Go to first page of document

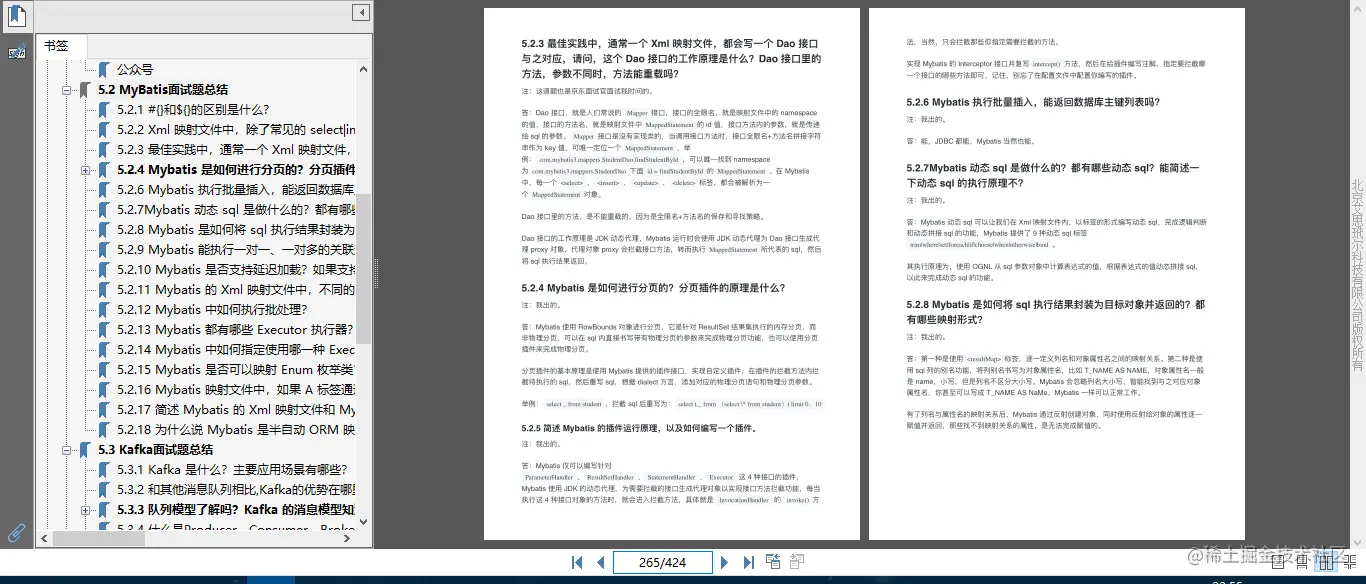577,563
